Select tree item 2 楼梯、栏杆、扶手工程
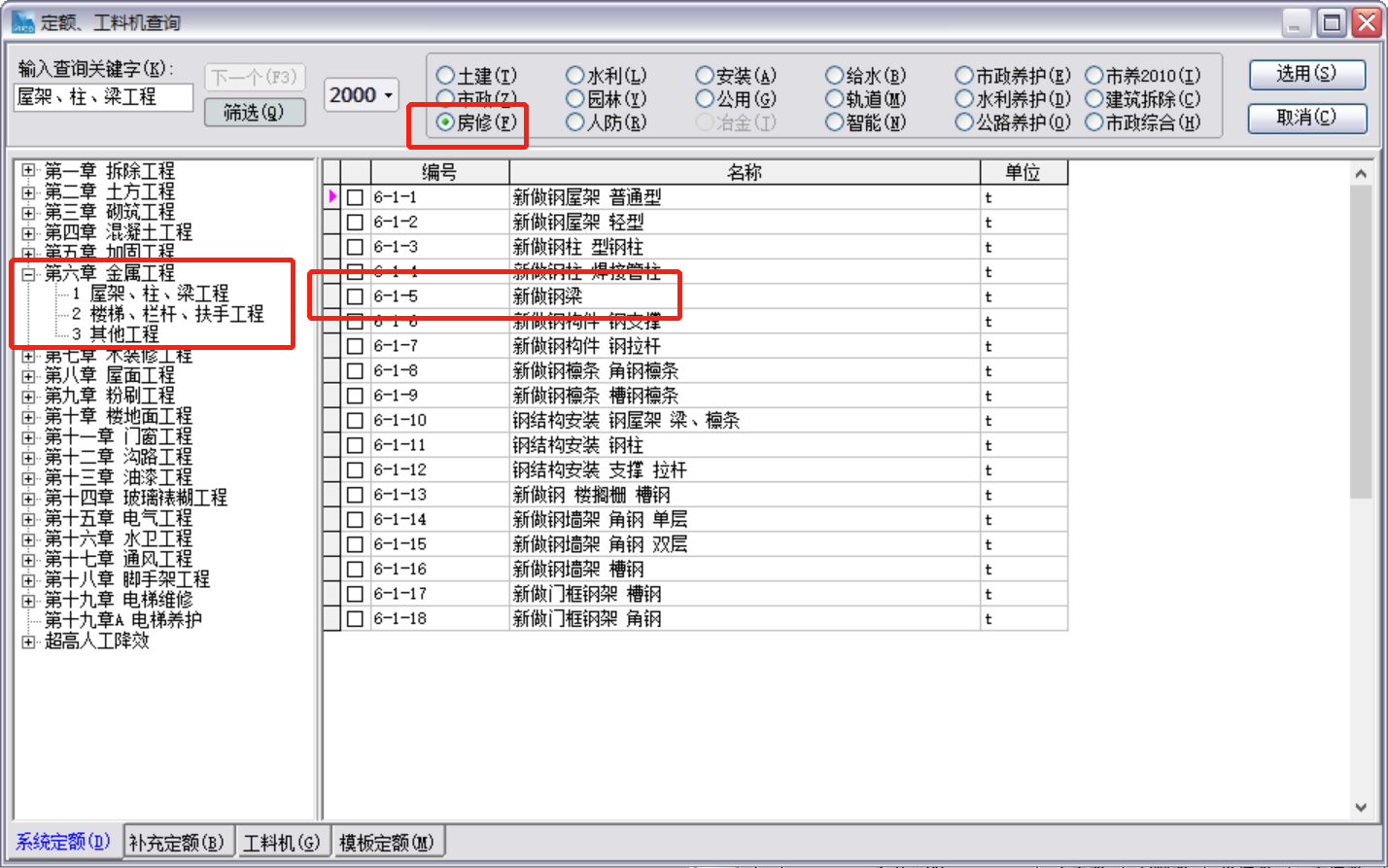This screenshot has height=868, width=1388. pos(167,314)
